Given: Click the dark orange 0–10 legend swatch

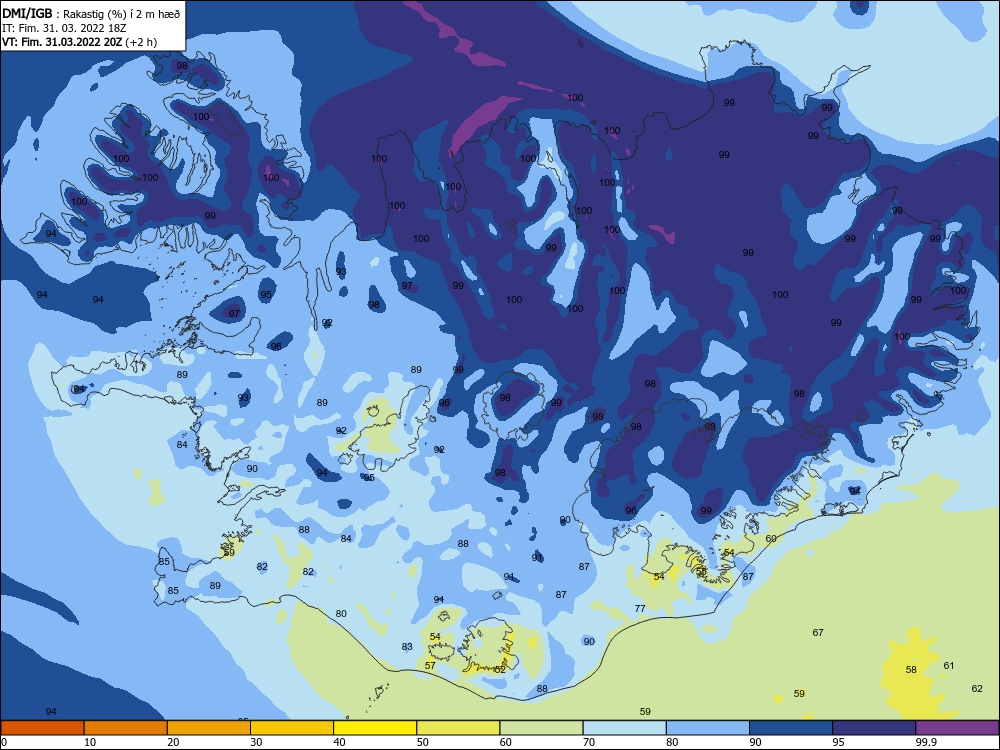Looking at the screenshot, I should point(42,728).
